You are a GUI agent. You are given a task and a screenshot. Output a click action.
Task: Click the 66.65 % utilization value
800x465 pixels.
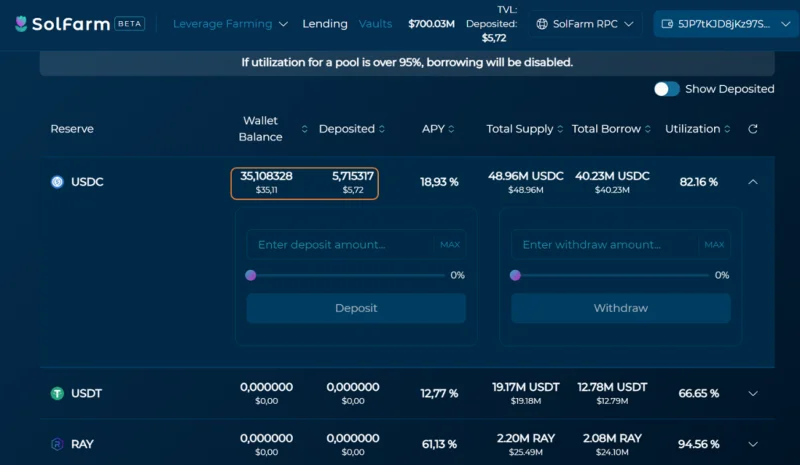click(698, 394)
